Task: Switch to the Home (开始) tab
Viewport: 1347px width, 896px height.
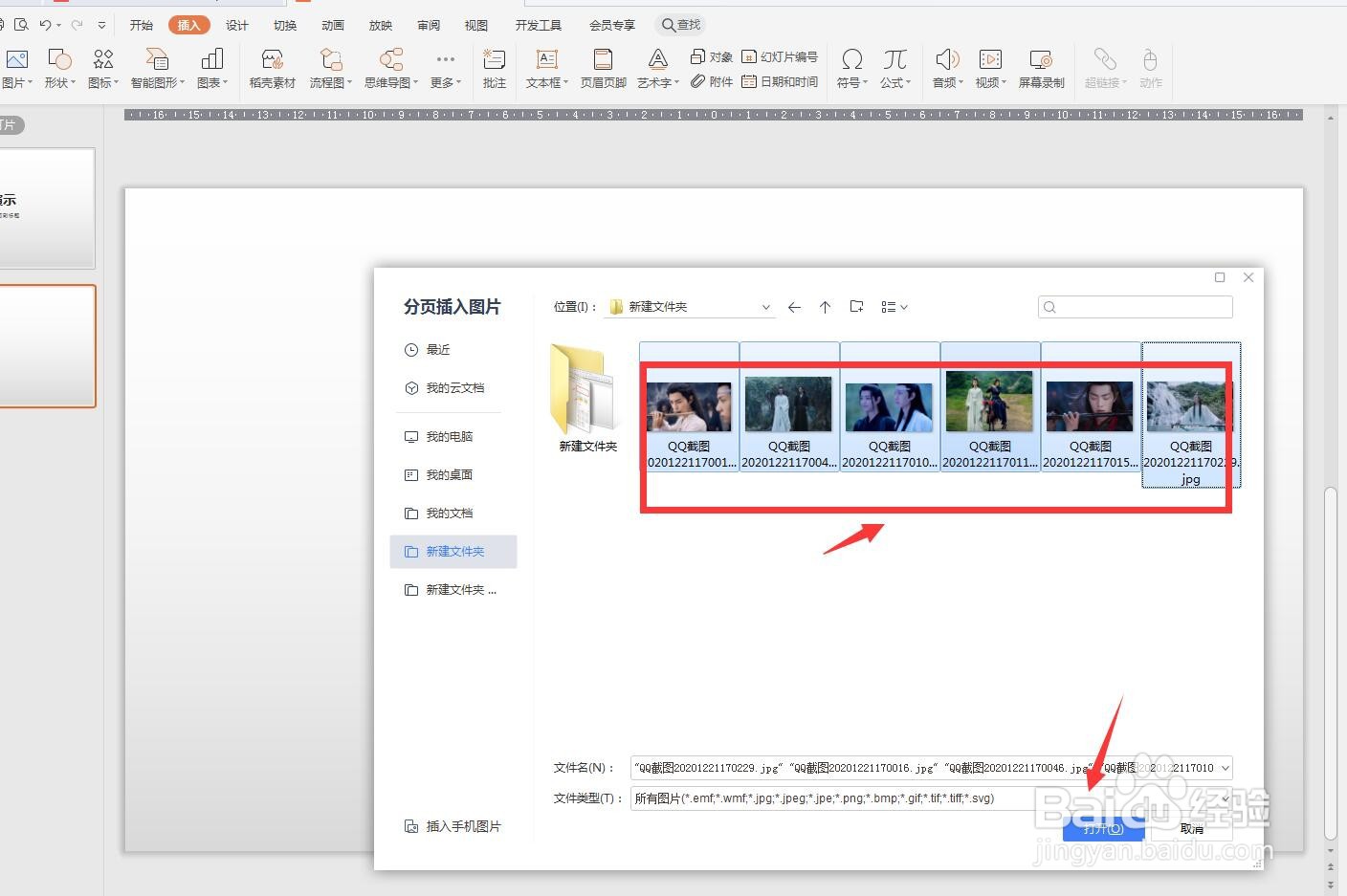Action: coord(142,25)
